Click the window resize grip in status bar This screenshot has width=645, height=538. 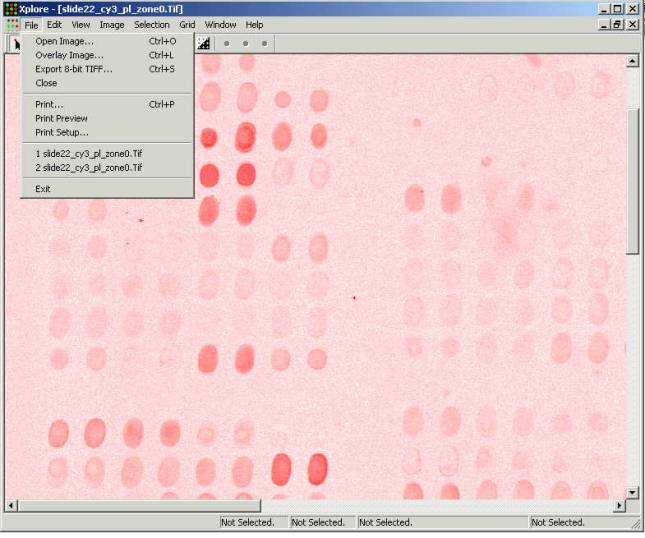click(636, 523)
